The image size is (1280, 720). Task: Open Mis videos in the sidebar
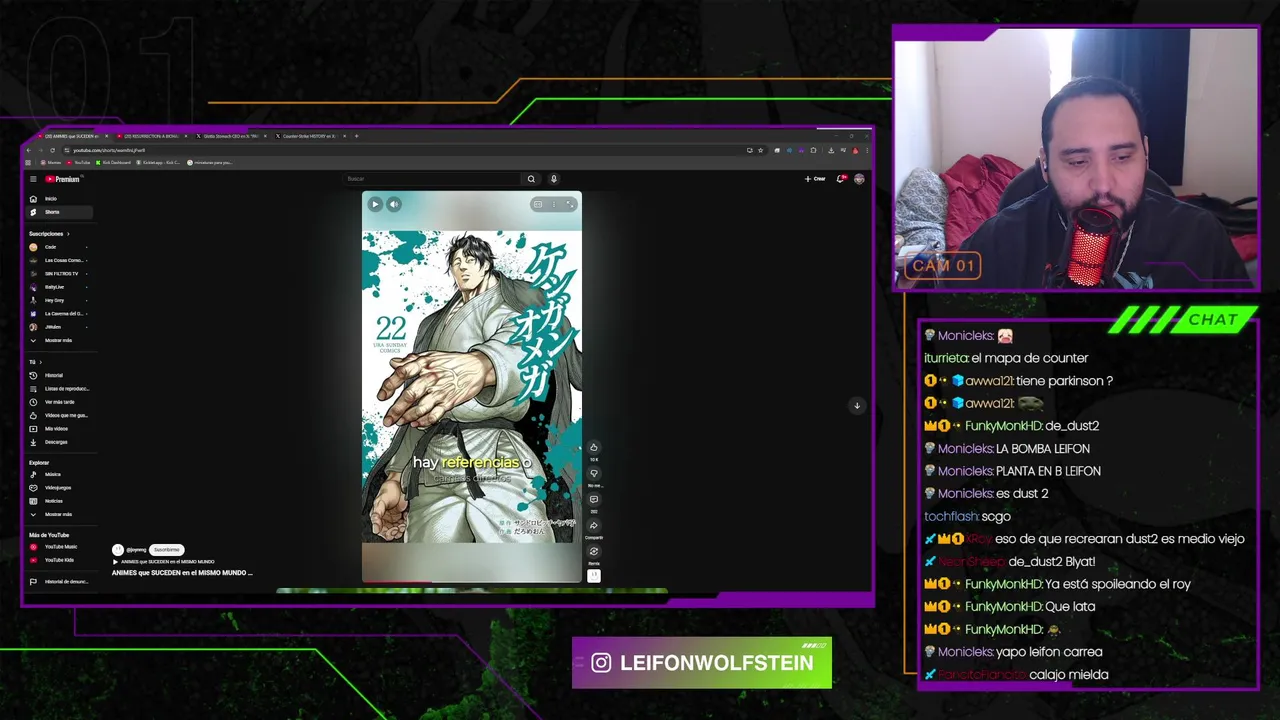[59, 428]
